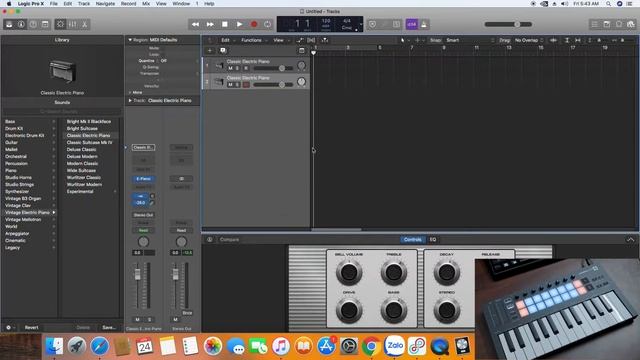Open the media Browsers button
The height and width of the screenshot is (360, 640).
631,24
